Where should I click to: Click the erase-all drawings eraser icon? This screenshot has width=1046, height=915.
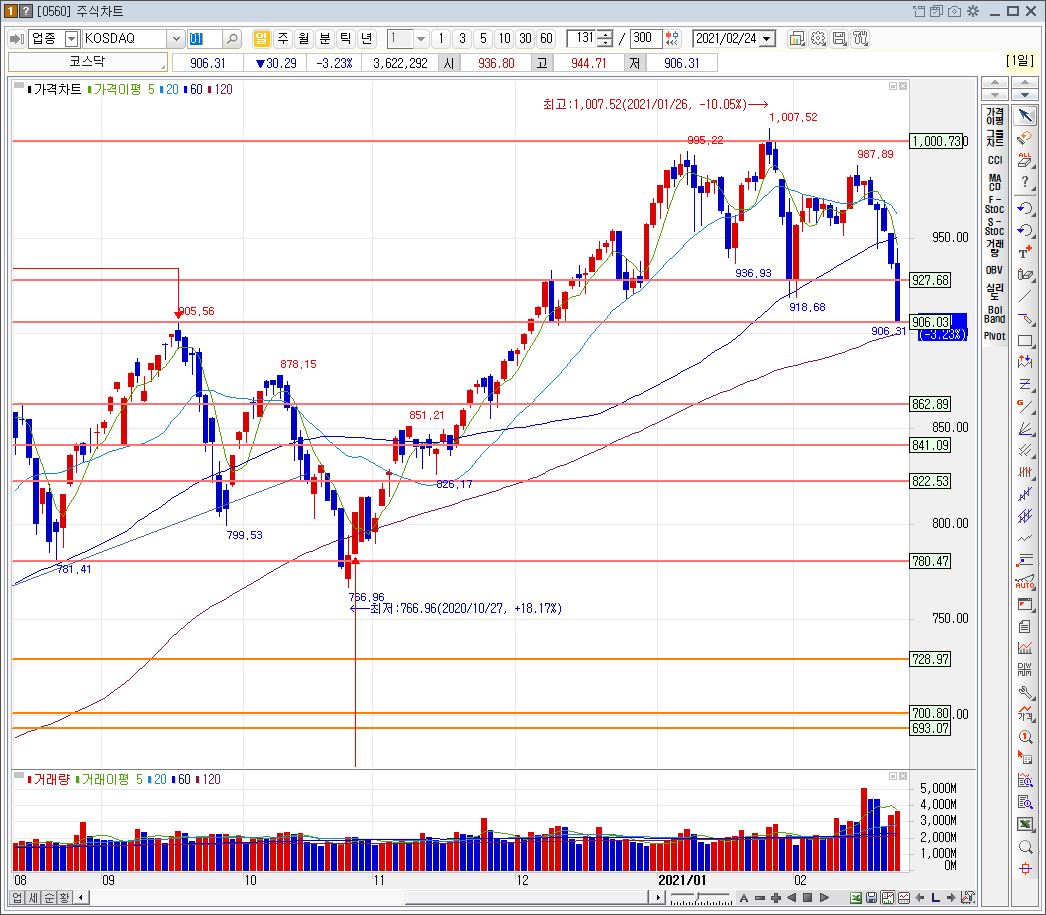1025,159
